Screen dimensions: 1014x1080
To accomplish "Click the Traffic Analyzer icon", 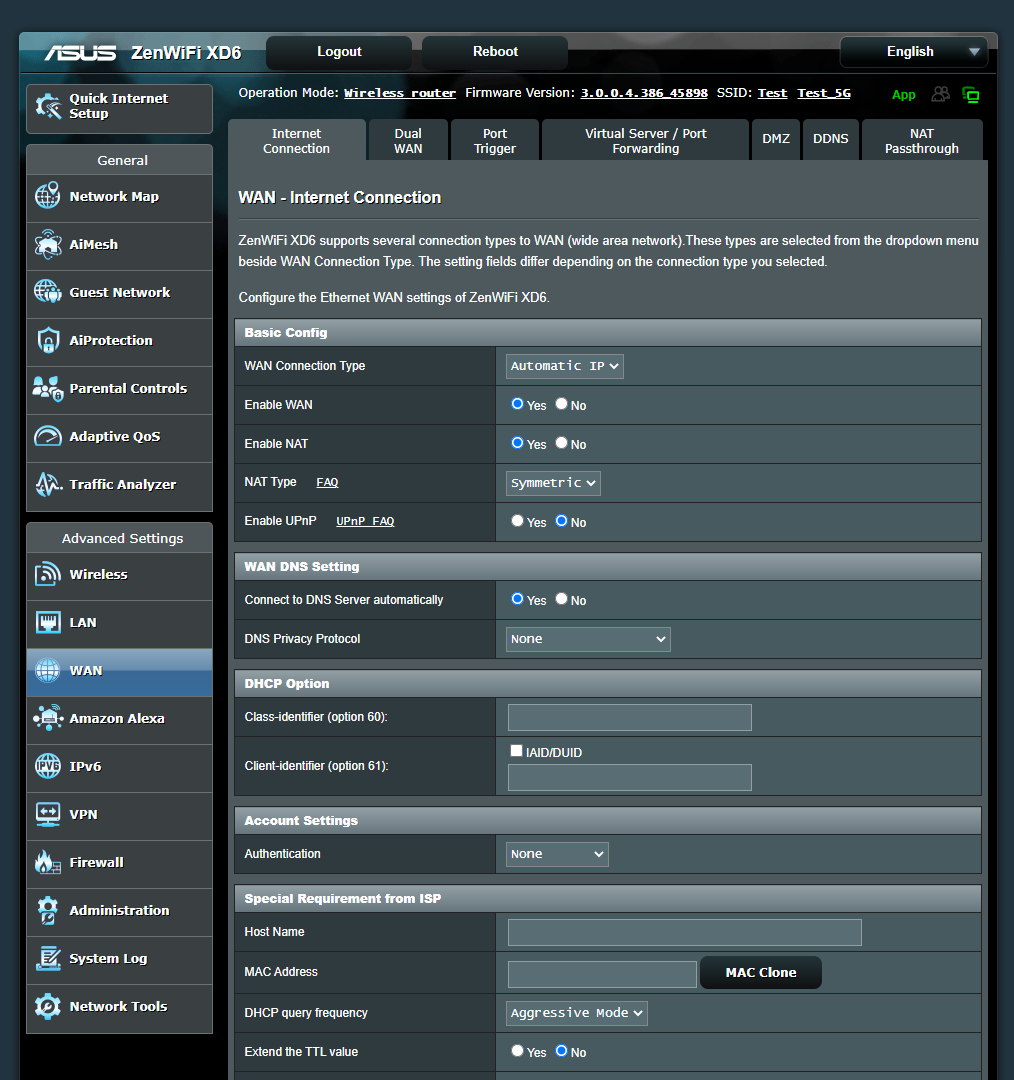I will coord(48,484).
